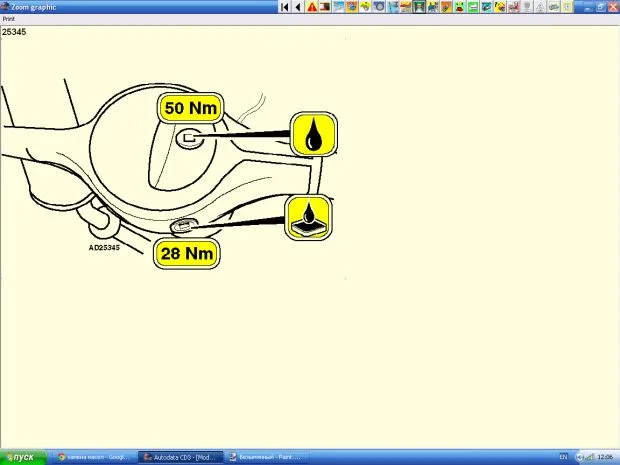Jump to first page with skip-back arrow
Image resolution: width=620 pixels, height=465 pixels.
pos(285,6)
